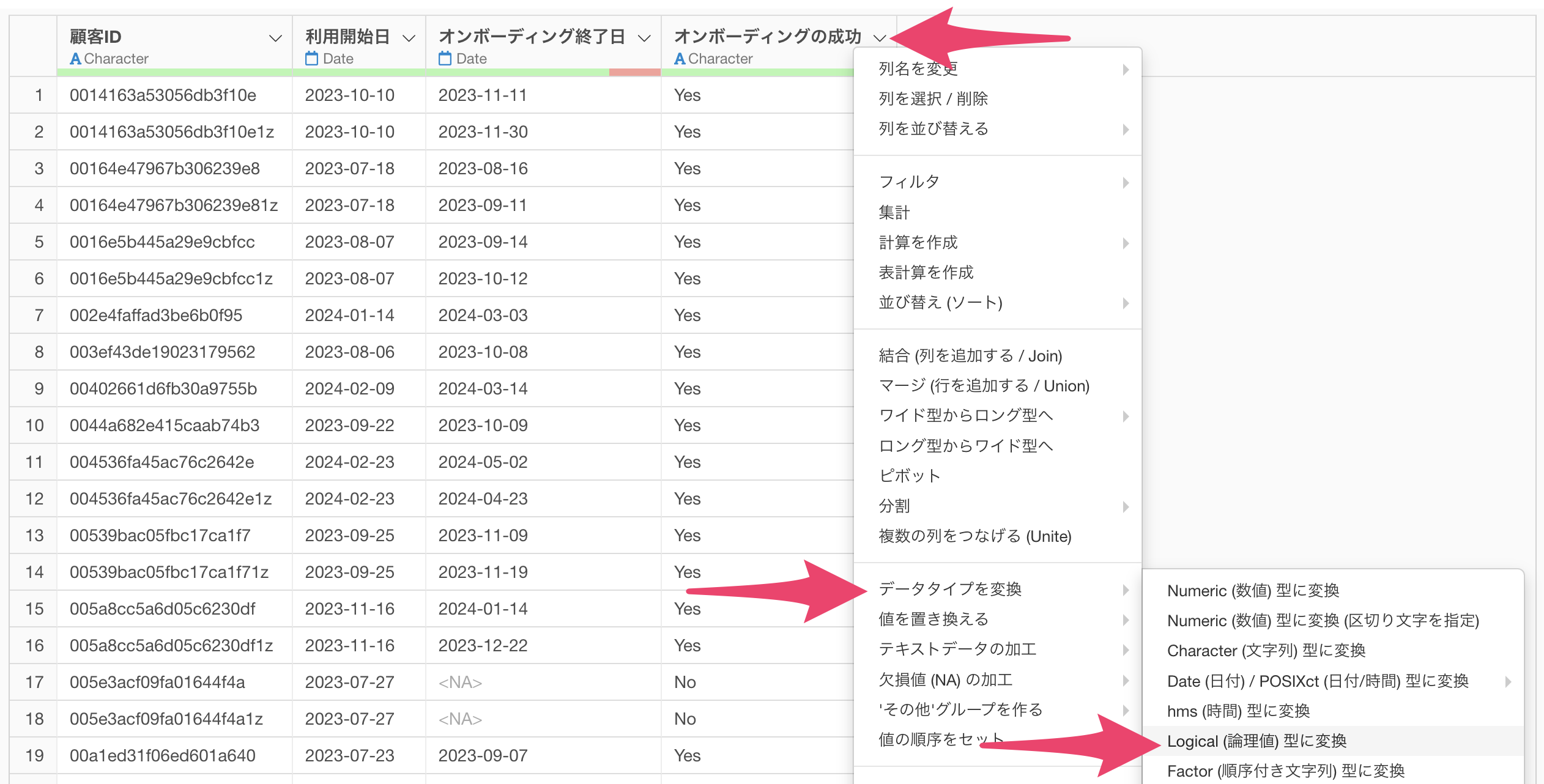This screenshot has width=1544, height=784.
Task: Choose Factor (順序付き文字列) 型に変換
Action: coord(1332,771)
